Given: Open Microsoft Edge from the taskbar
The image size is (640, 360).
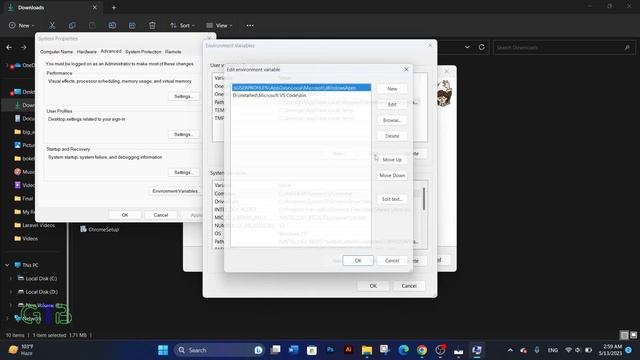Looking at the screenshot, I should point(404,350).
